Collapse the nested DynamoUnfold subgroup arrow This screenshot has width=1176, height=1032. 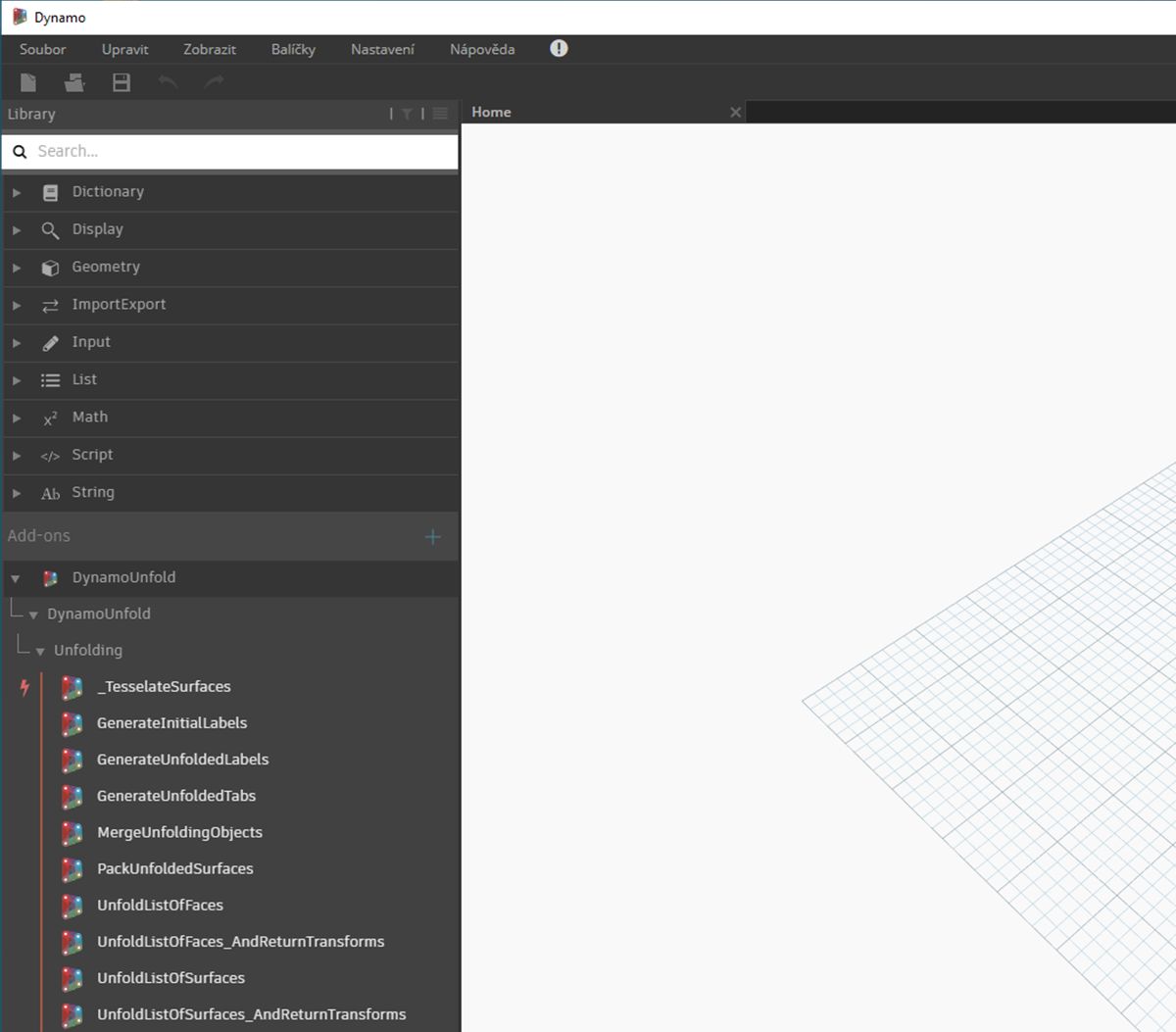(x=33, y=615)
